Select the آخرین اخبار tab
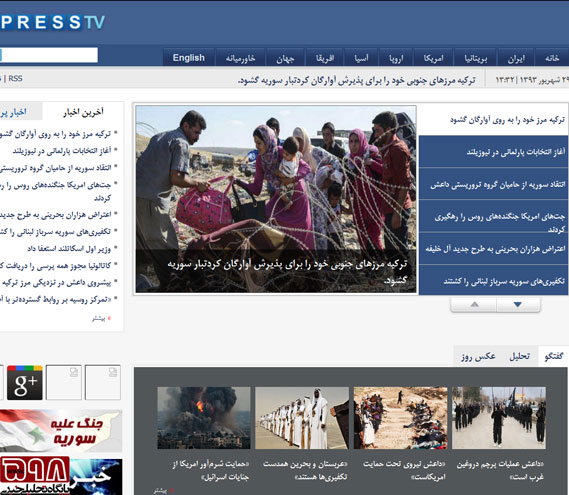 coord(83,112)
